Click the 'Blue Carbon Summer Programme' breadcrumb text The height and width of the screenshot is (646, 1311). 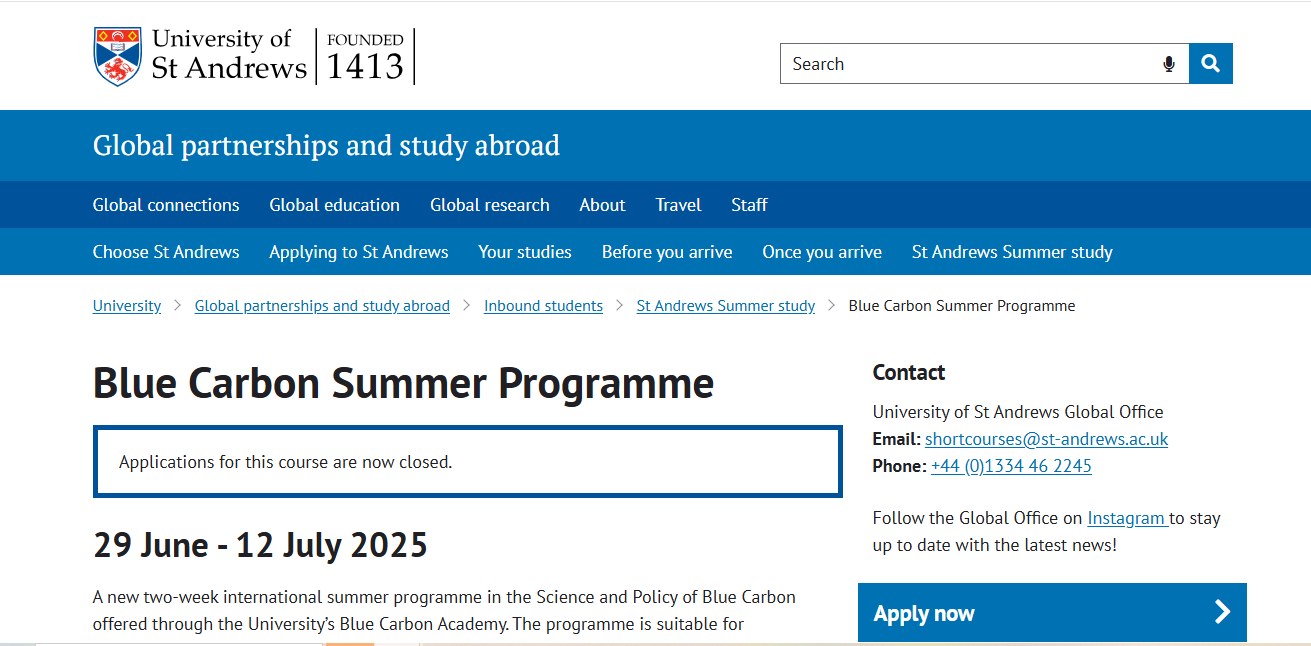point(962,306)
